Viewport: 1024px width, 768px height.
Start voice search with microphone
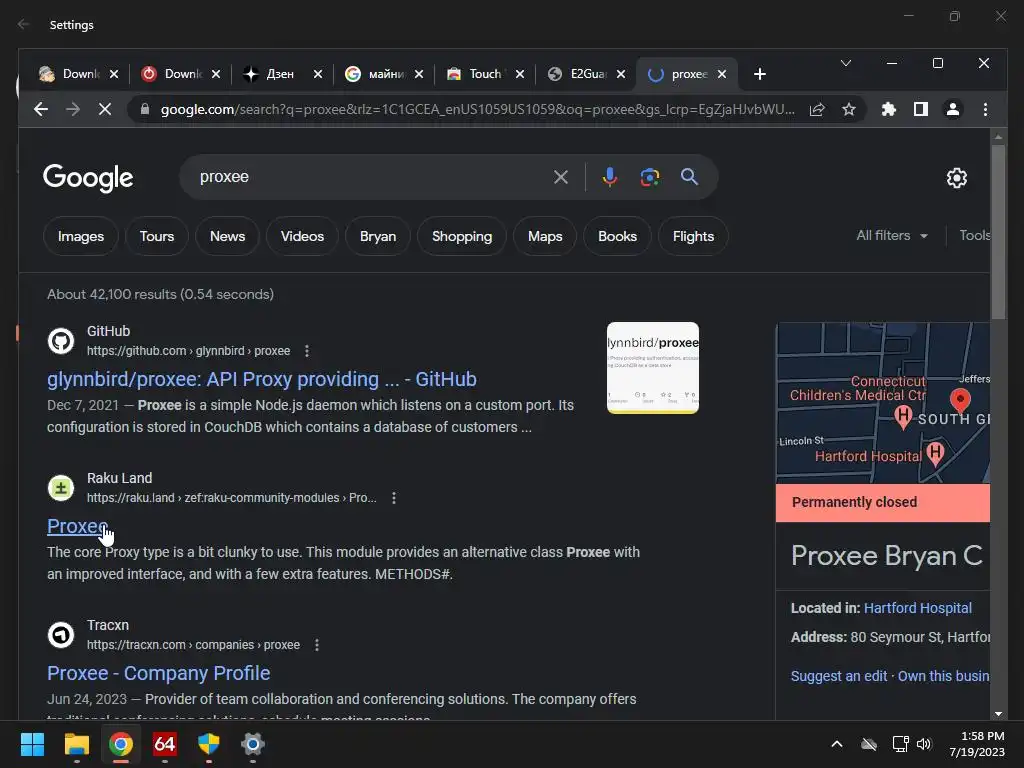point(609,177)
